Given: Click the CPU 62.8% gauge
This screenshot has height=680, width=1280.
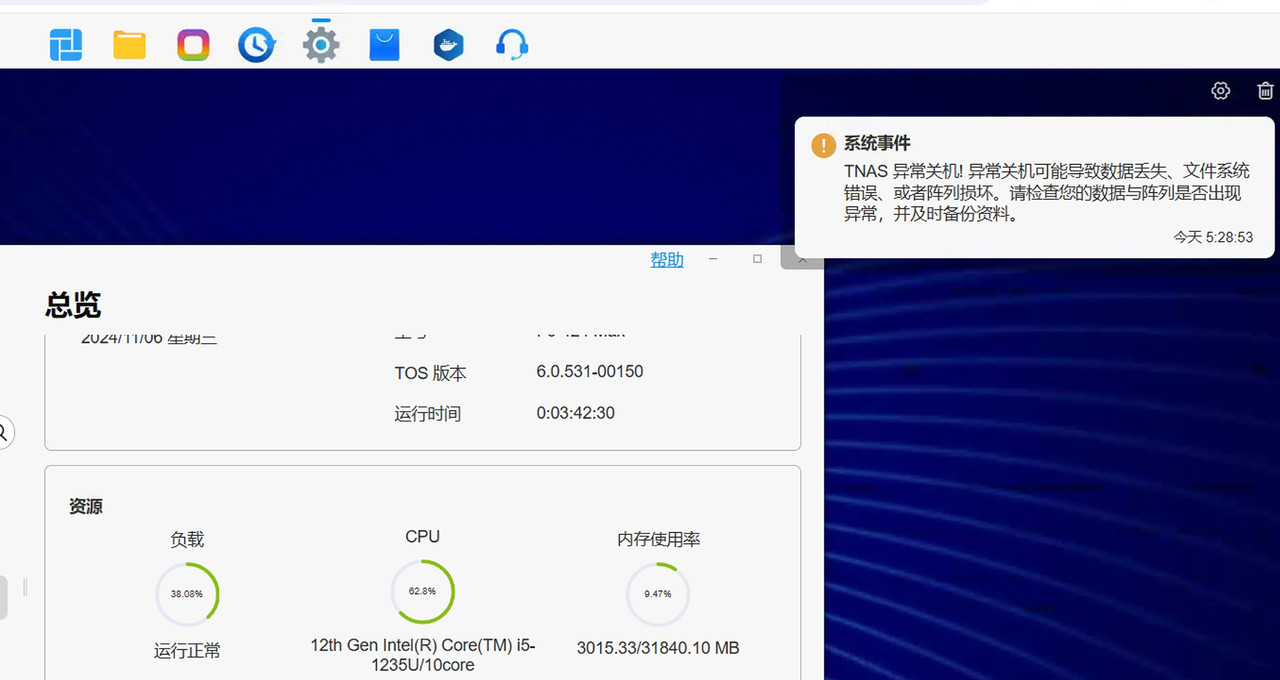Looking at the screenshot, I should click(x=422, y=591).
